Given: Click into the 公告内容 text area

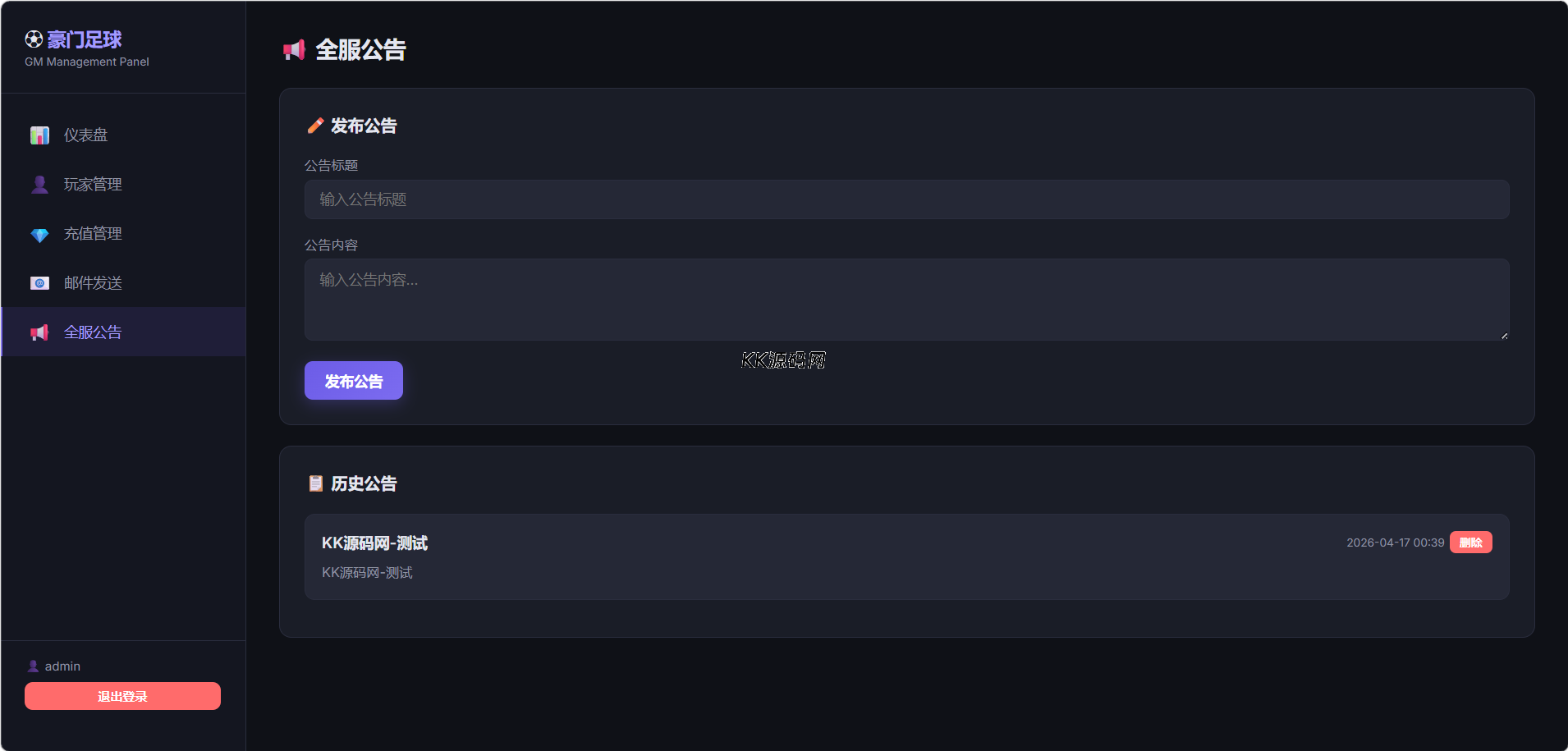Looking at the screenshot, I should (x=906, y=300).
